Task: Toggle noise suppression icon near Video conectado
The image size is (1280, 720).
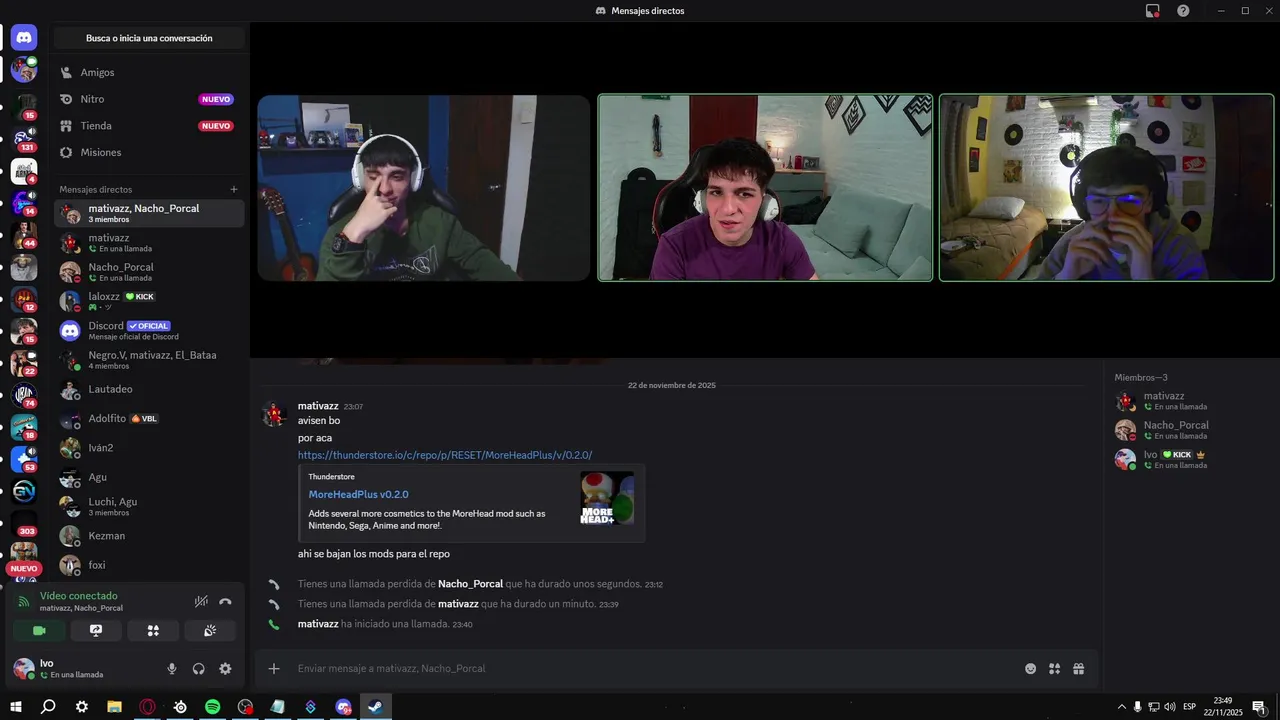Action: tap(201, 601)
